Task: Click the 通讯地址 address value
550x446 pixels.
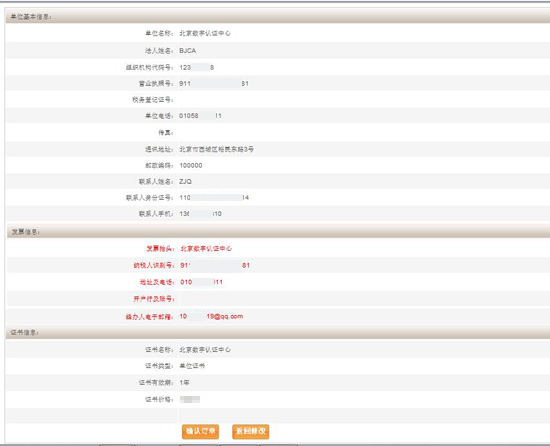Action: [216, 149]
